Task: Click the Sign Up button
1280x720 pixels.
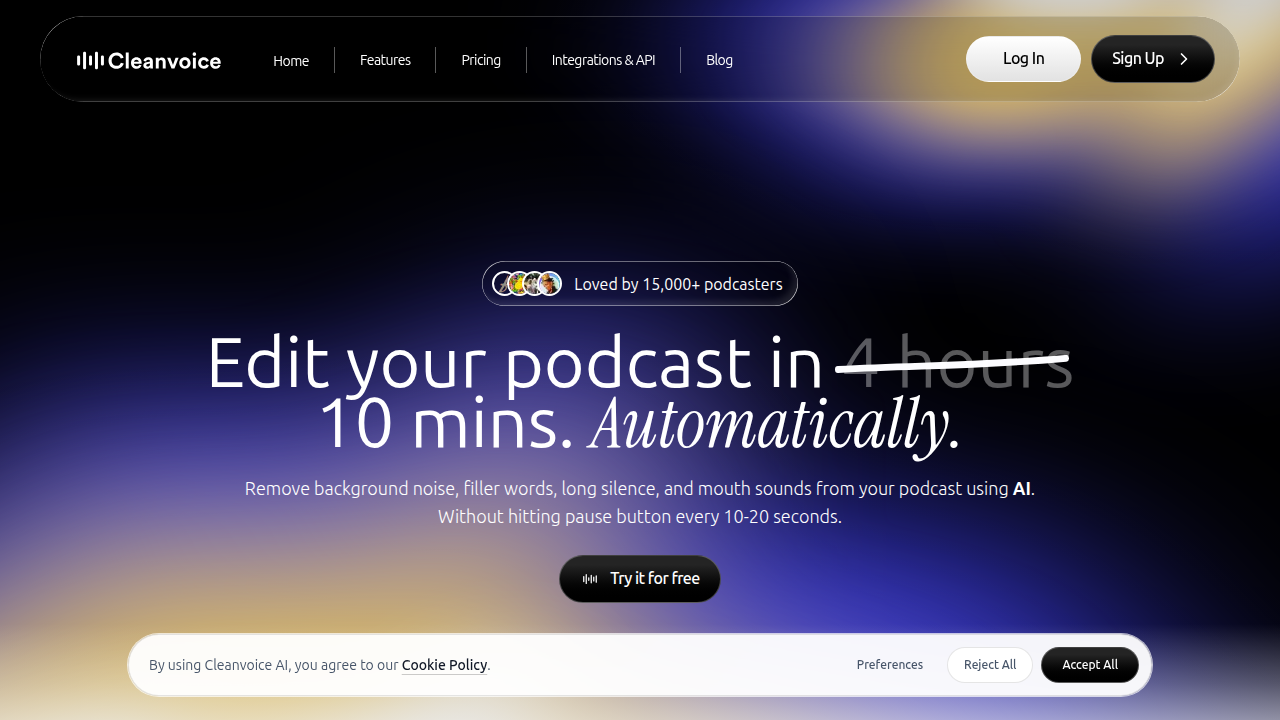Action: [x=1153, y=59]
